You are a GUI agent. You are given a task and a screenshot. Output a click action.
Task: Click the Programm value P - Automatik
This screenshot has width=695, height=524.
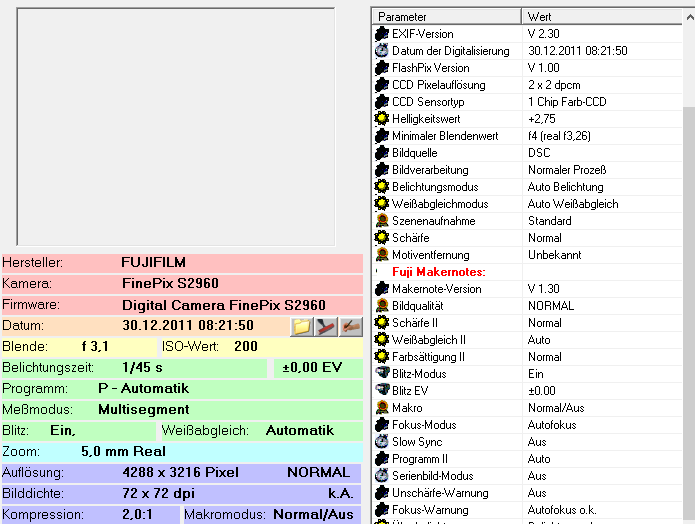pyautogui.click(x=144, y=388)
